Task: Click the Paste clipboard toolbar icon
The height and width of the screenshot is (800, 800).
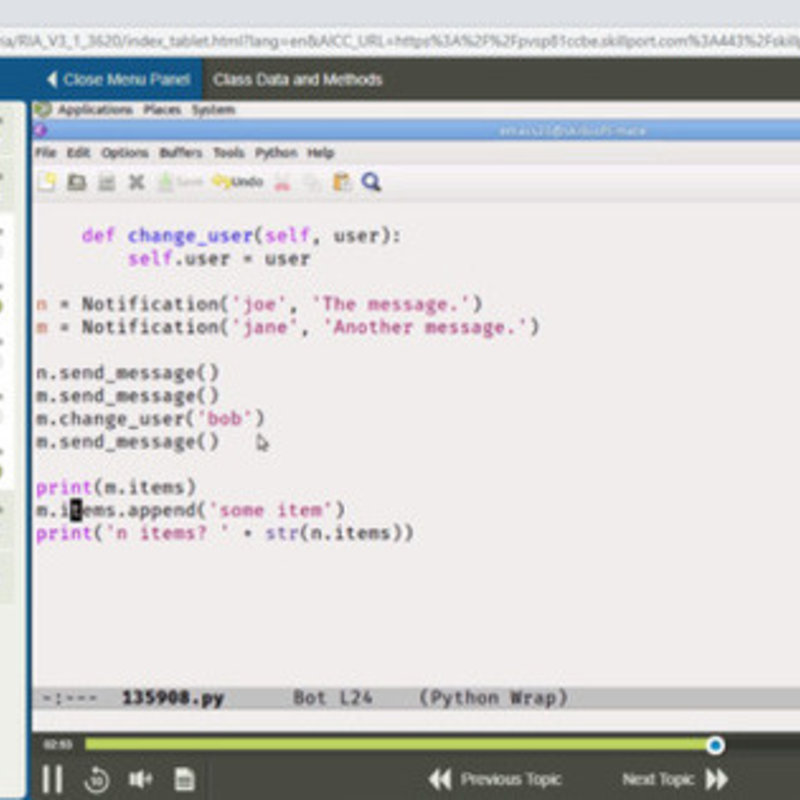Action: point(342,182)
